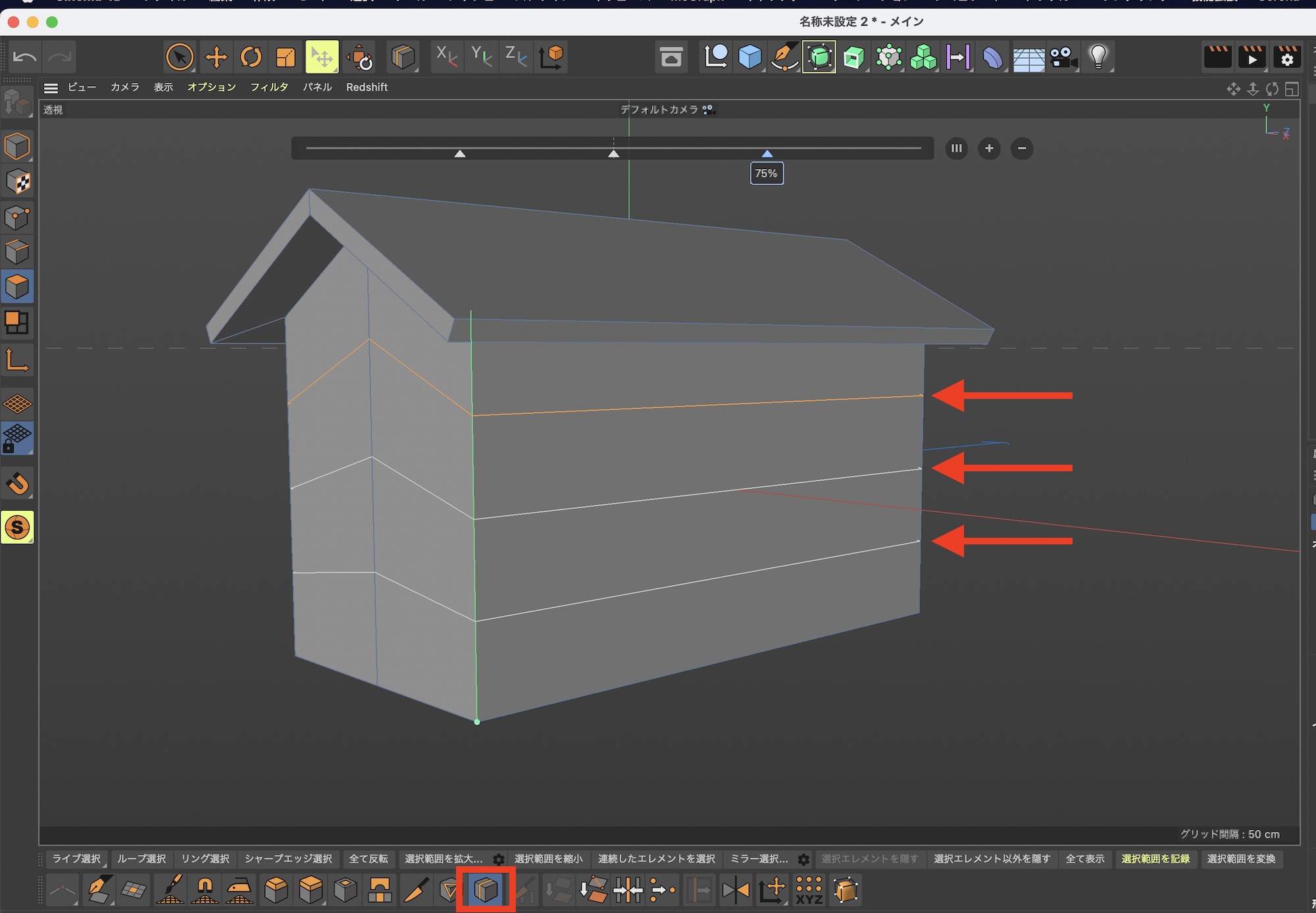1316x913 pixels.
Task: Select the Scale tool icon
Action: pos(286,57)
